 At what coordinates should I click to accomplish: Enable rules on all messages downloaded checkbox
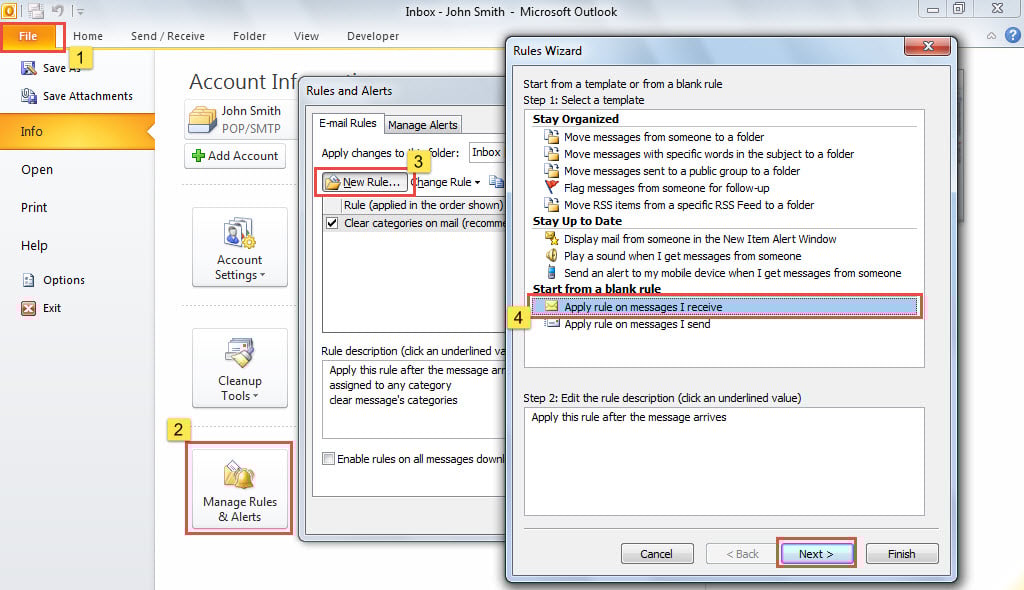(328, 459)
